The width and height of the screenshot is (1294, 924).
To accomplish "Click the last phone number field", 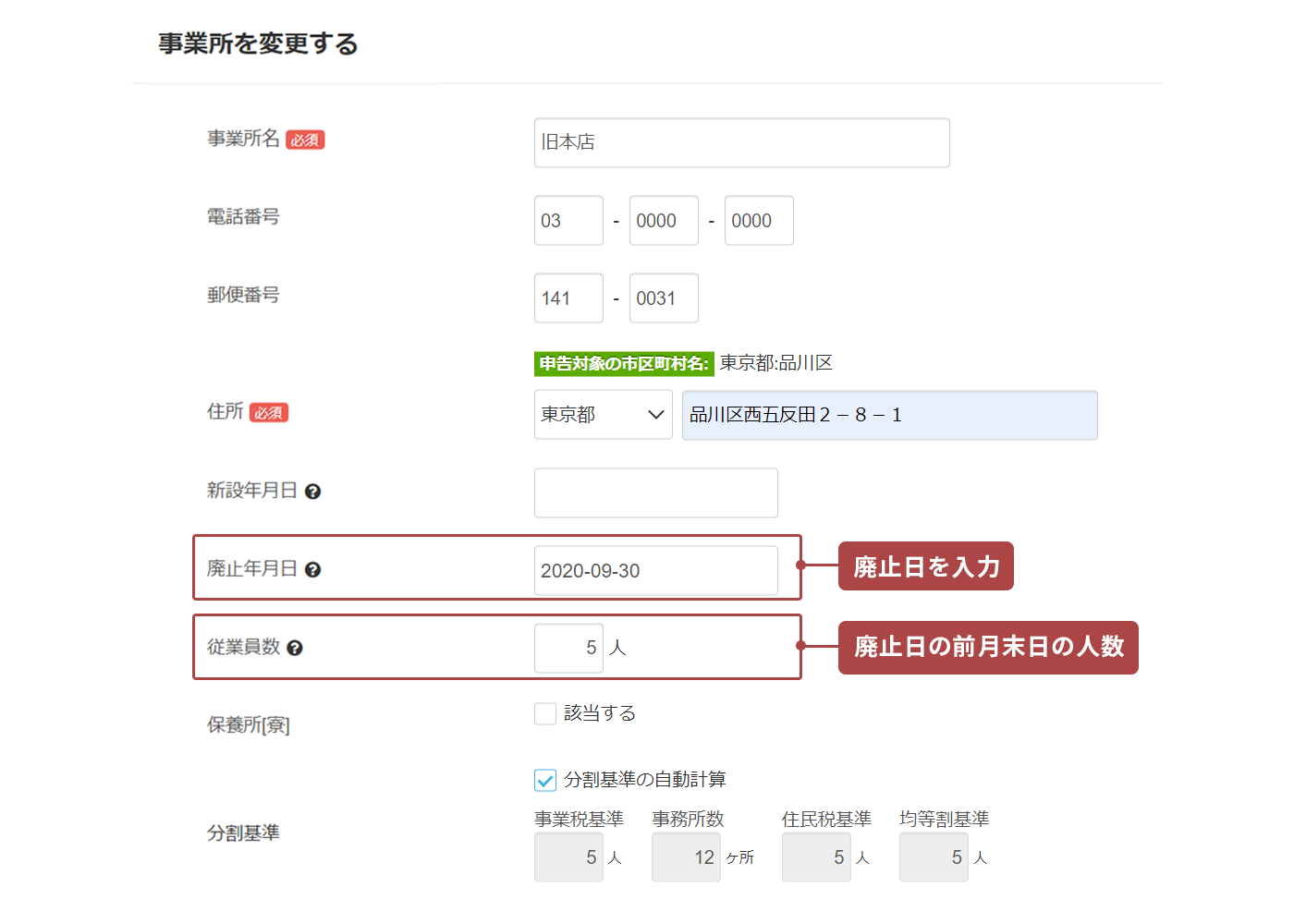I will point(759,220).
